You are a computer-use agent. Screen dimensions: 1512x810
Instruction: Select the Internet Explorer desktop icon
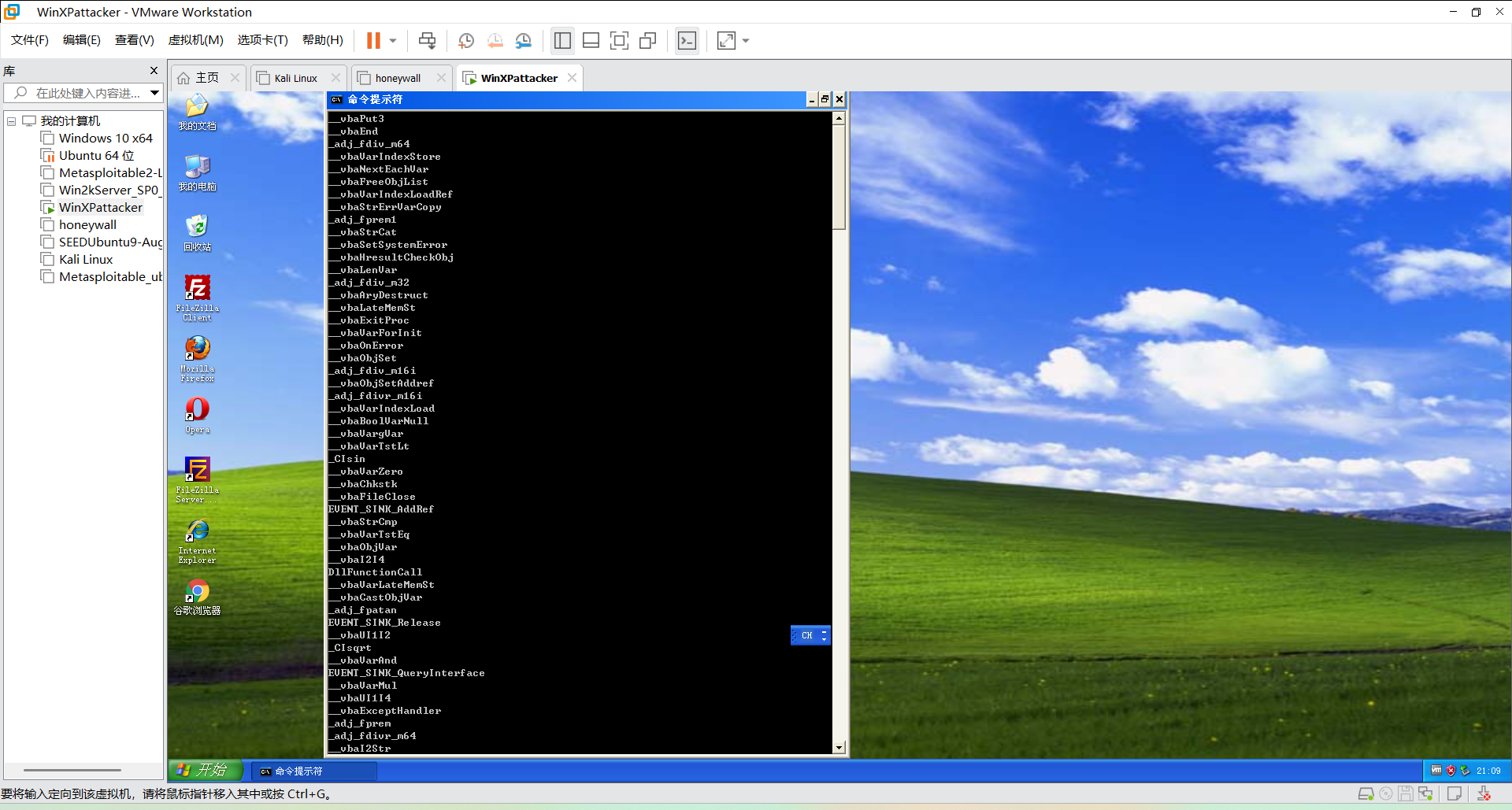click(x=197, y=541)
